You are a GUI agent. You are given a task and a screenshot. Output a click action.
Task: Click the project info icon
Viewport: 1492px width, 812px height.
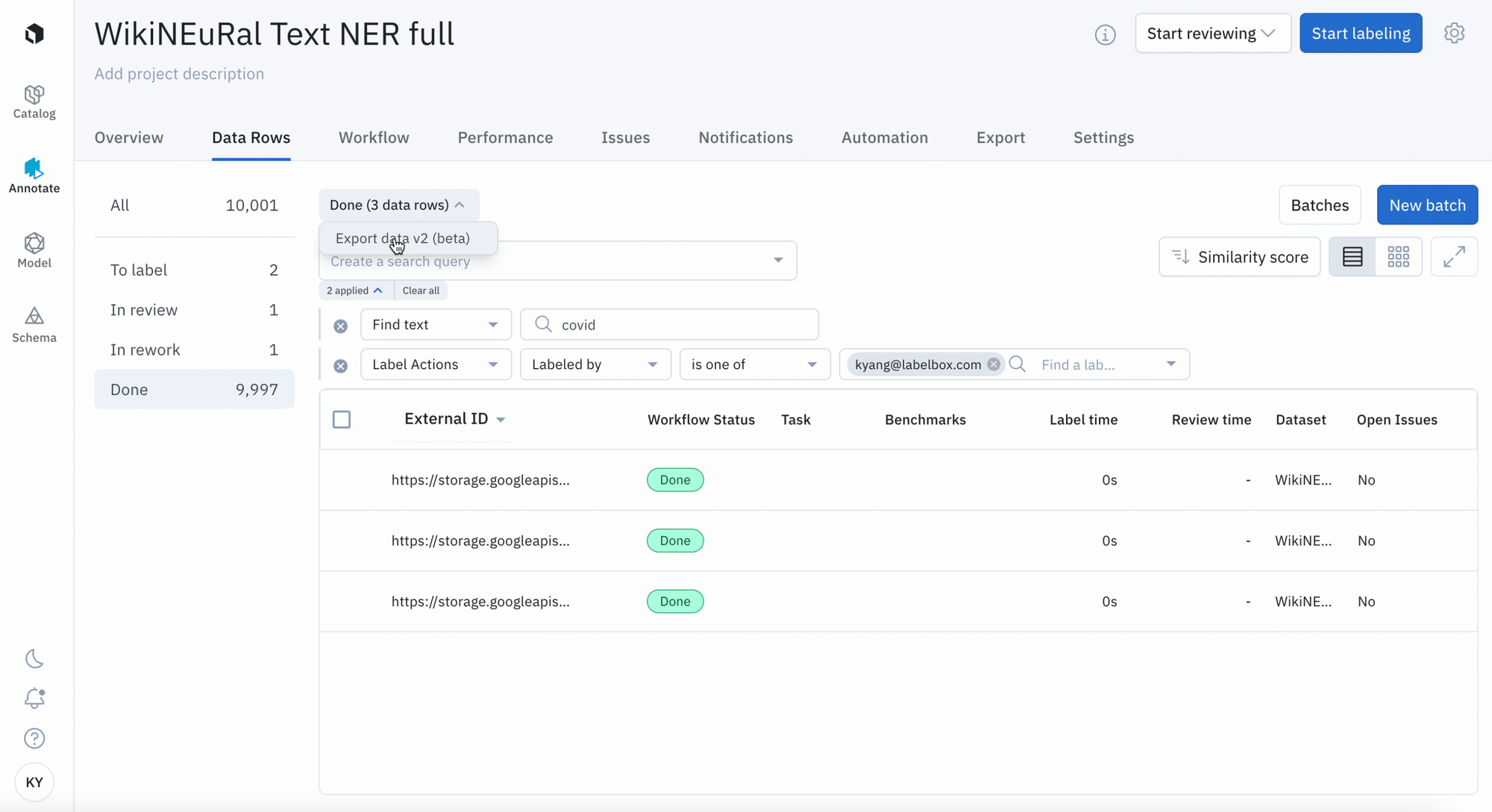pos(1105,34)
